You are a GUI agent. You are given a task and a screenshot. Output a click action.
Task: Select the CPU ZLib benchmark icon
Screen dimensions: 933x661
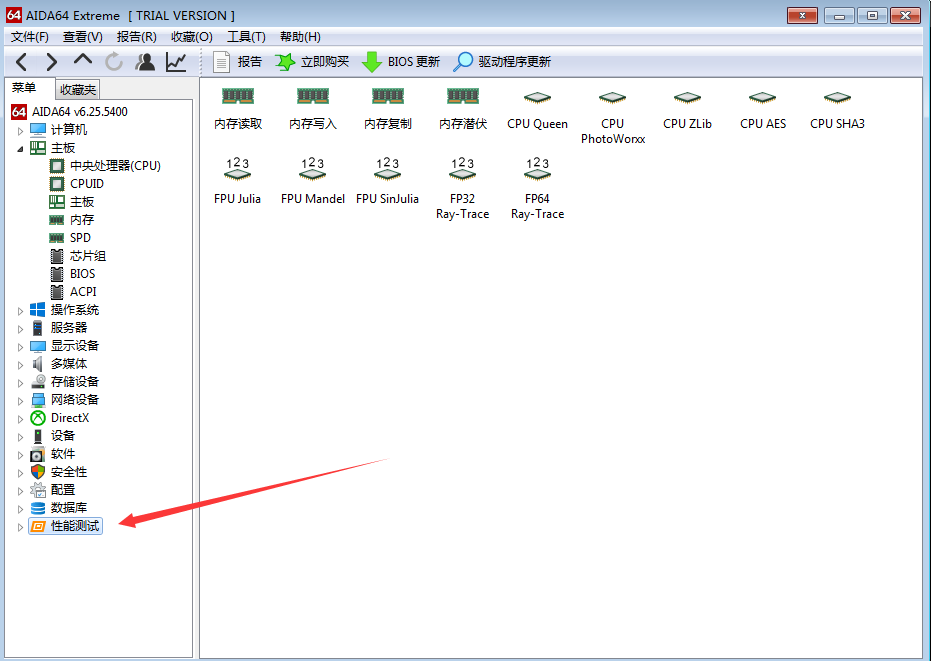click(687, 109)
